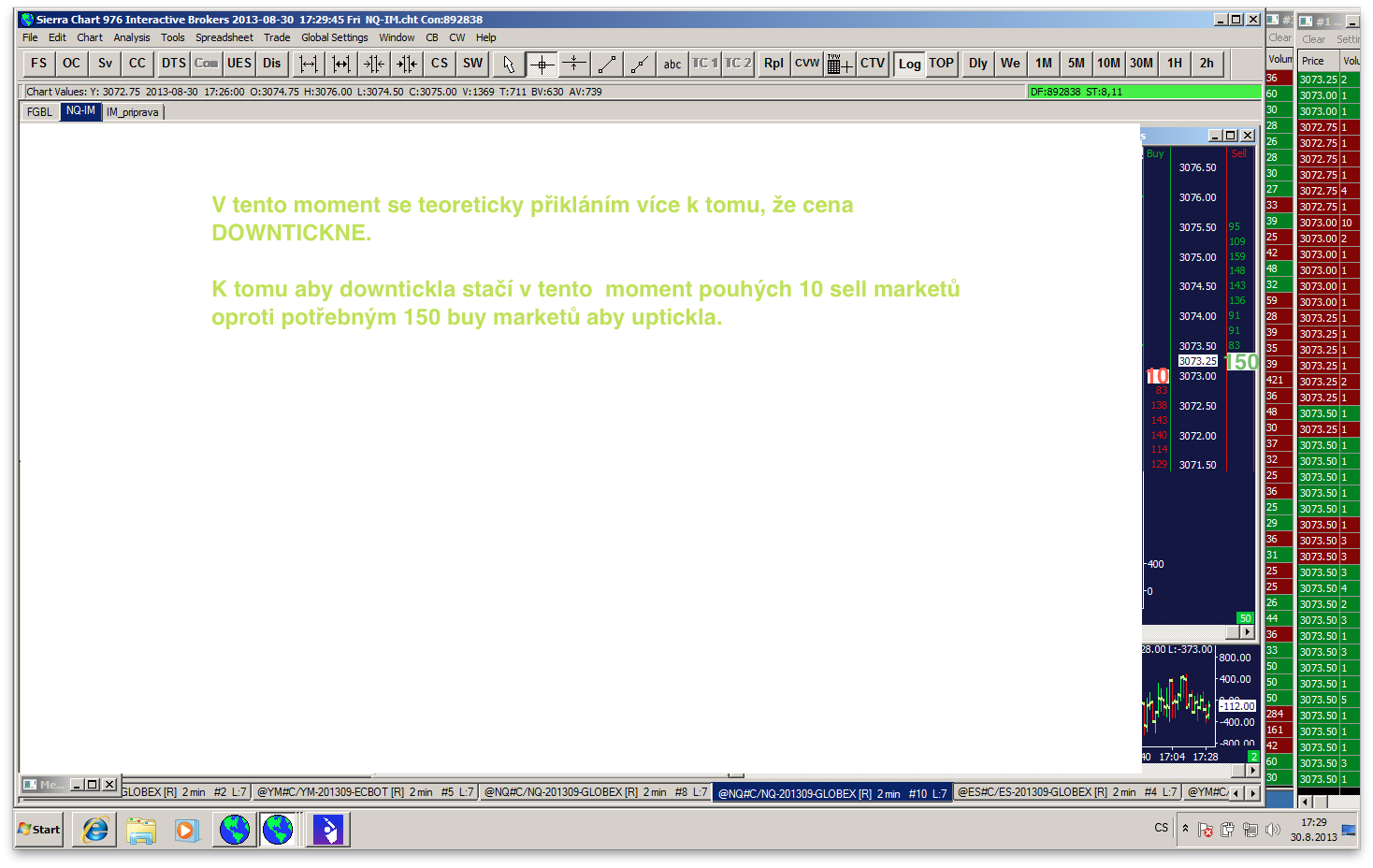Click the expand bar spacing icon
This screenshot has width=1373, height=868.
pyautogui.click(x=309, y=64)
